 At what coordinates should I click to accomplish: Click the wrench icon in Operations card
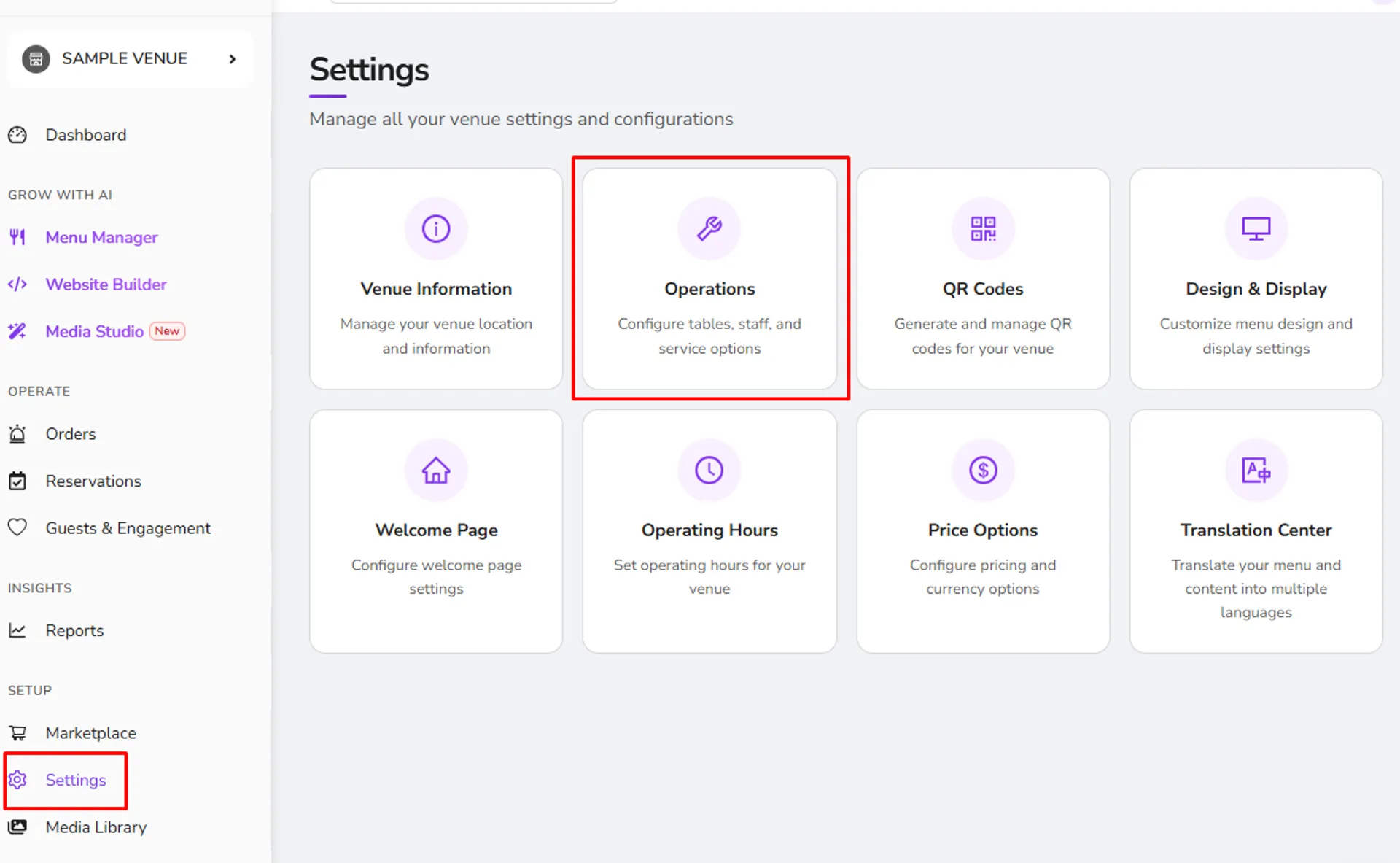[709, 229]
